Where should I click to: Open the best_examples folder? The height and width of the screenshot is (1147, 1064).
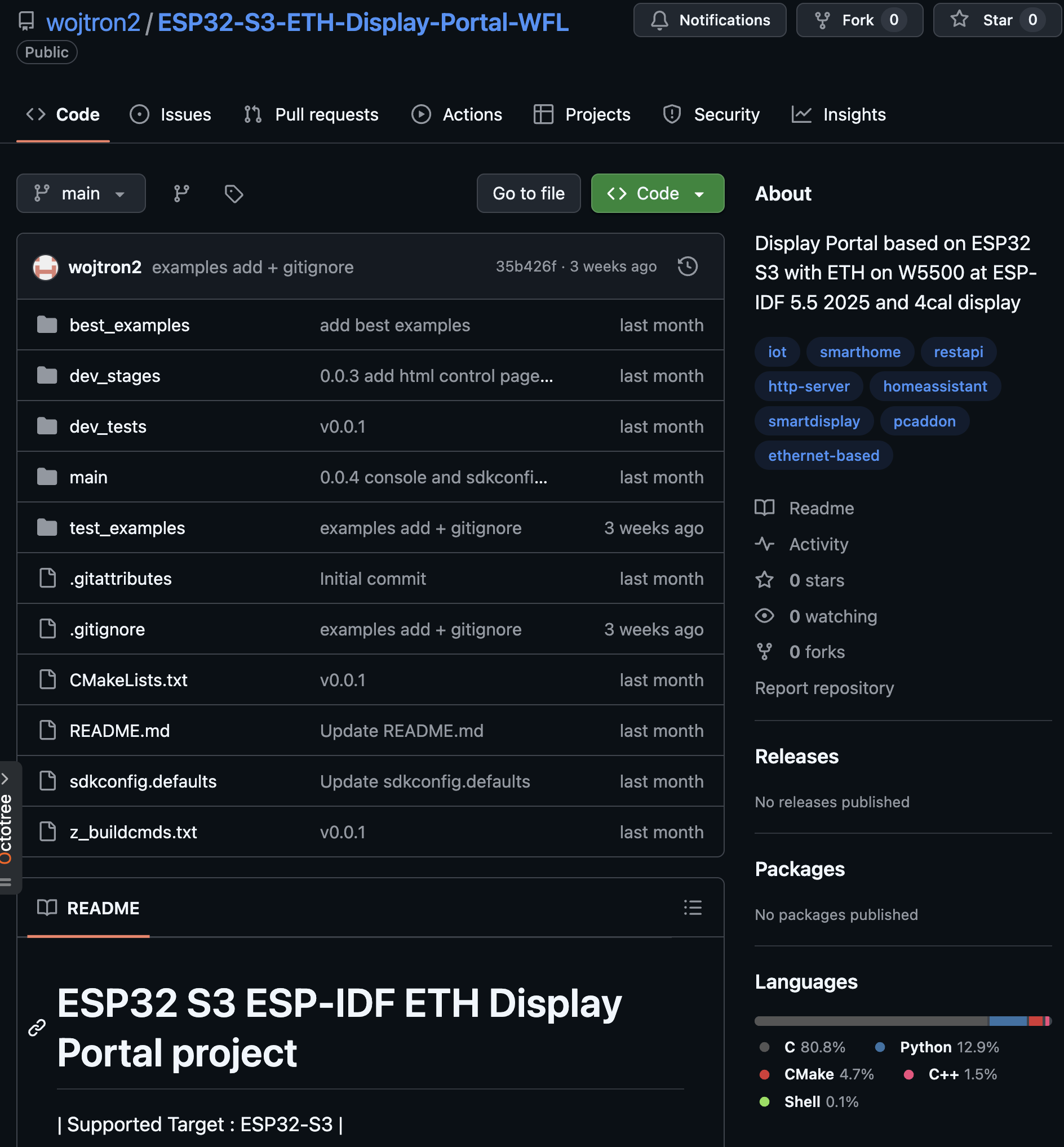129,325
